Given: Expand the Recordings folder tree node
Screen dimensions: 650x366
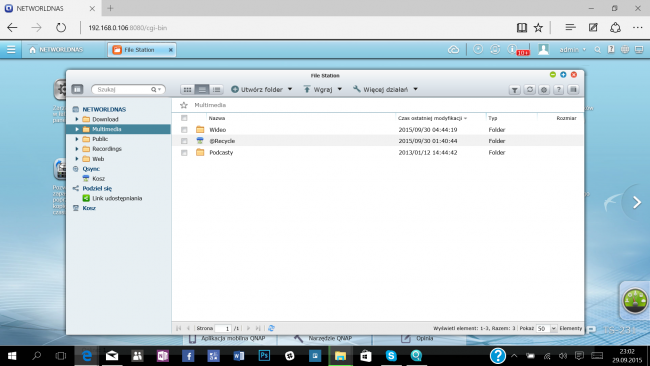Looking at the screenshot, I should (x=77, y=149).
